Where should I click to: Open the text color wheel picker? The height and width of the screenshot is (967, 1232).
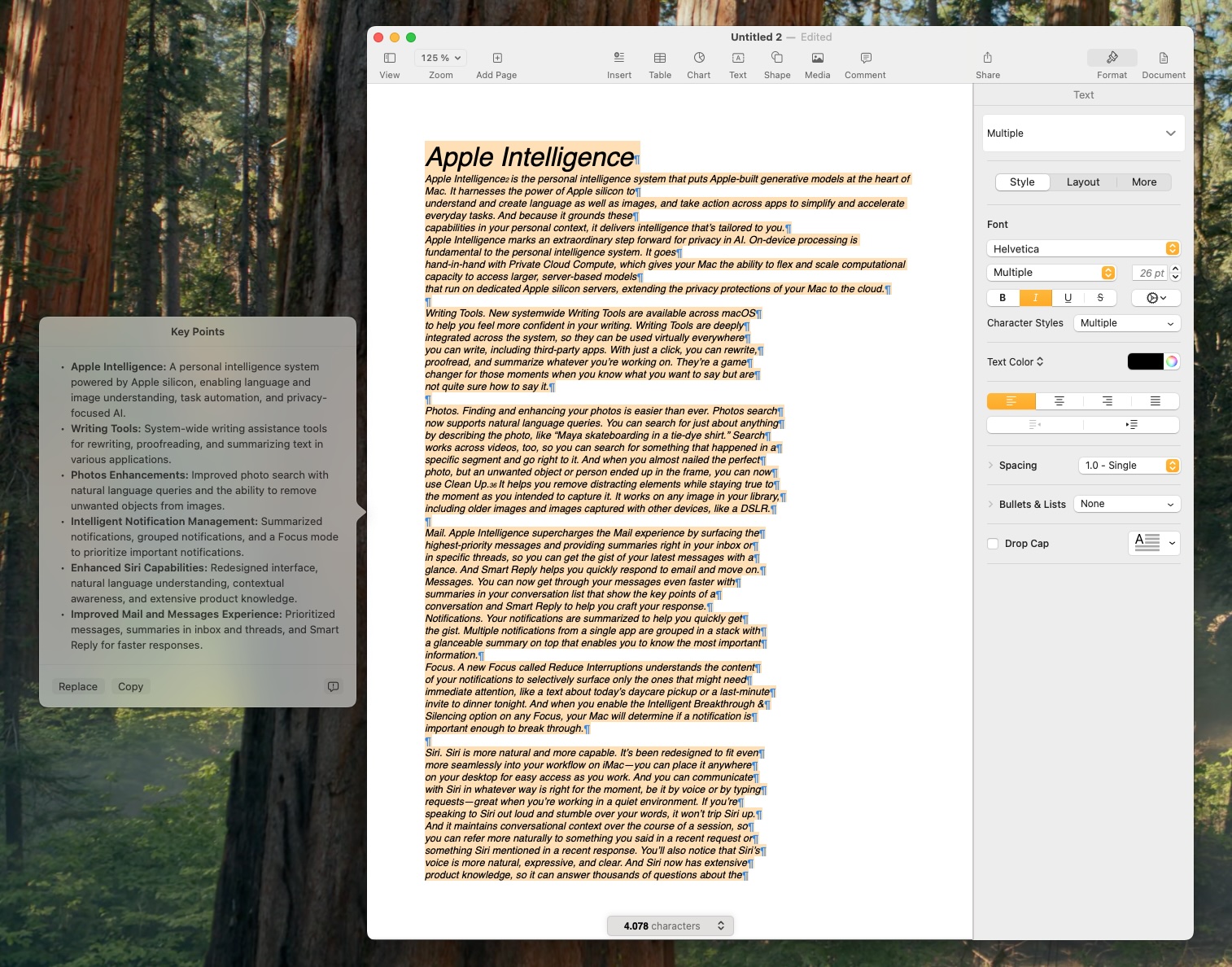pyautogui.click(x=1172, y=361)
